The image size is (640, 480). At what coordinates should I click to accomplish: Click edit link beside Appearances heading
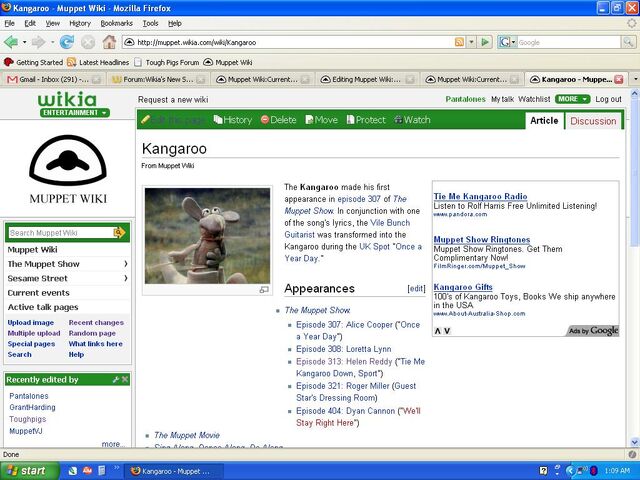tap(416, 289)
